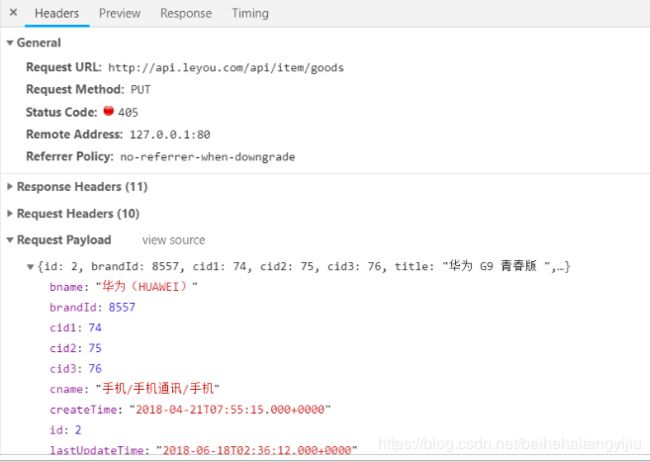Click the Status Code label
650x462 pixels.
pos(61,112)
